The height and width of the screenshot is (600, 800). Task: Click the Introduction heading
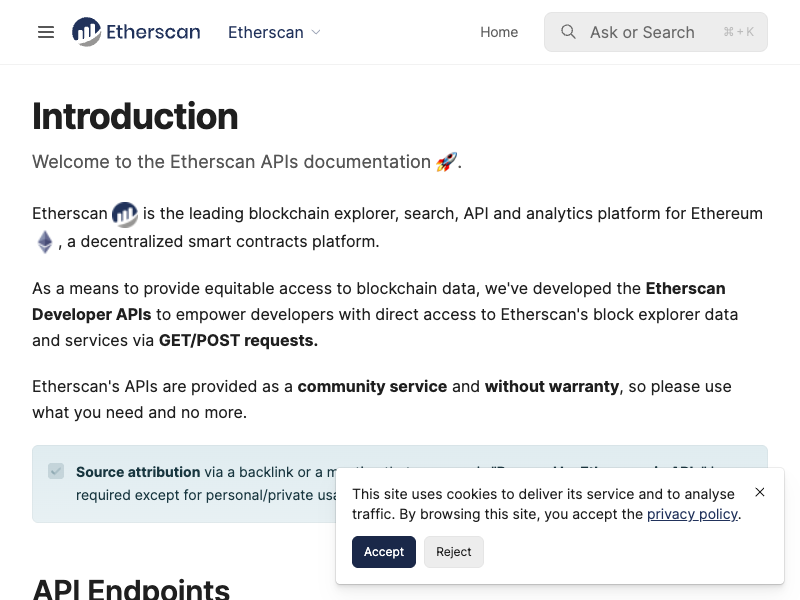point(135,116)
